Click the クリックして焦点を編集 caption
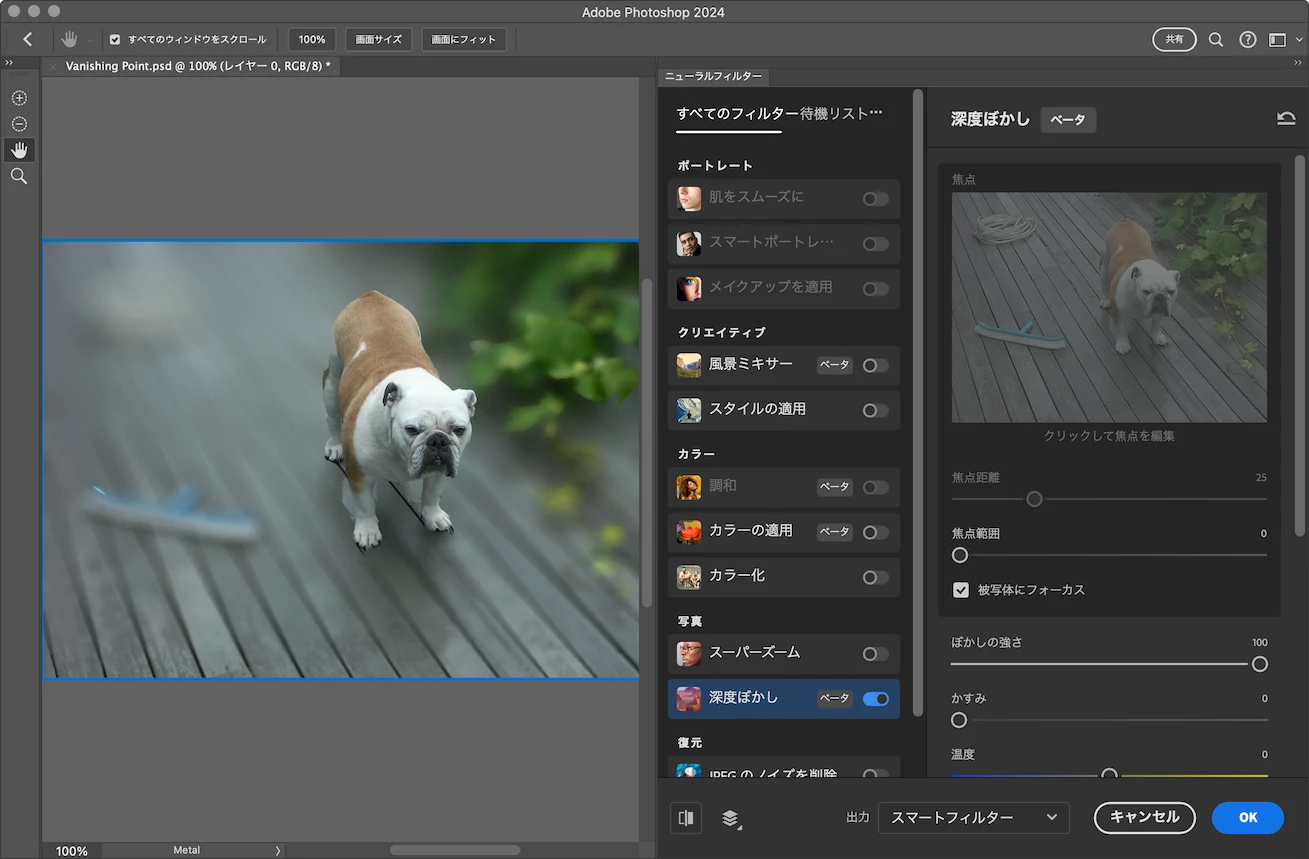 point(1109,436)
